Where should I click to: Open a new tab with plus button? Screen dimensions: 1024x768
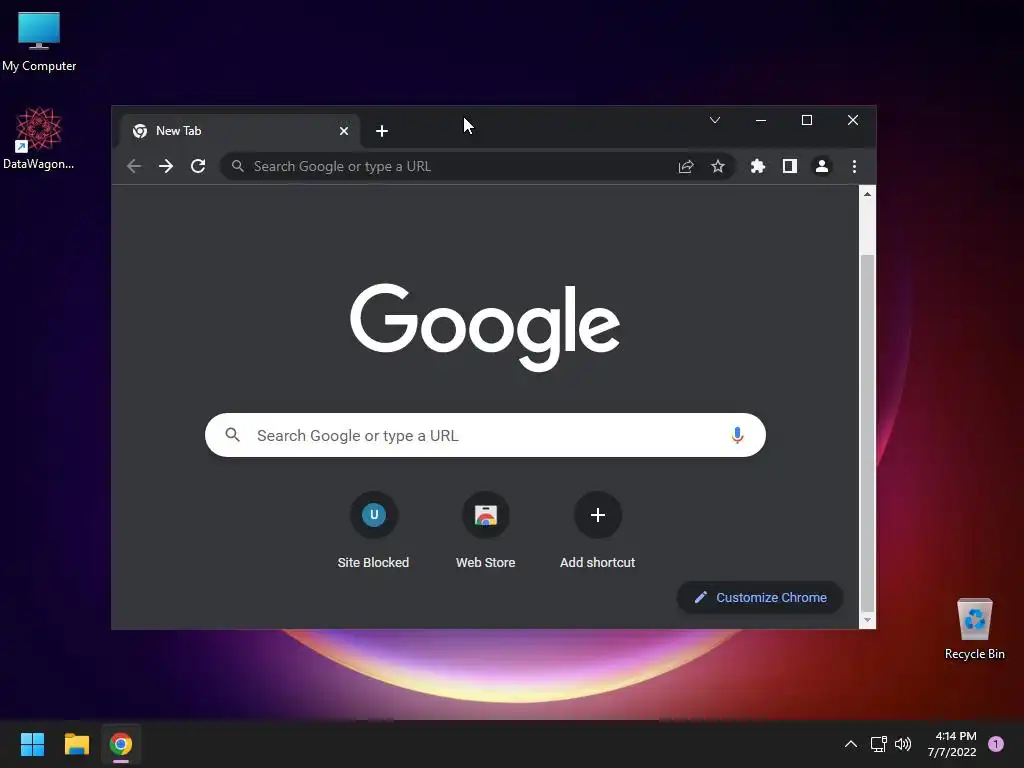tap(382, 131)
